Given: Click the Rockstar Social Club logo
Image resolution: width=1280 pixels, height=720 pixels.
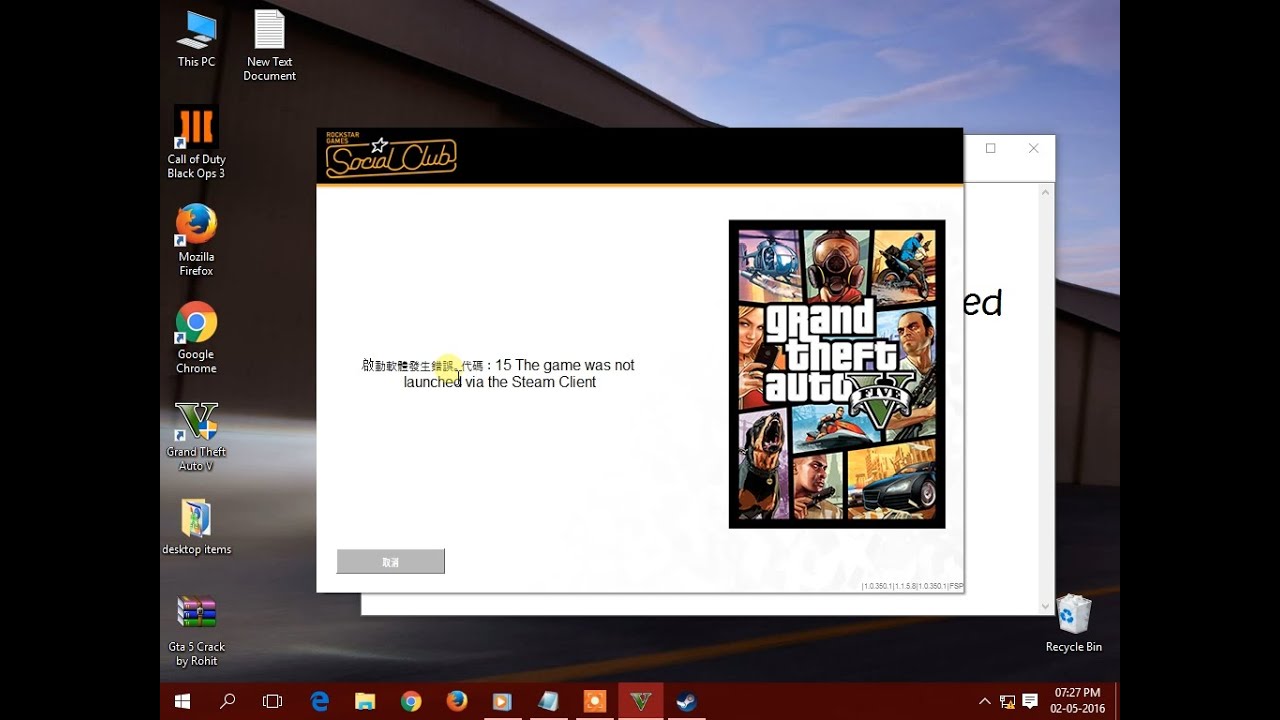Looking at the screenshot, I should coord(391,155).
